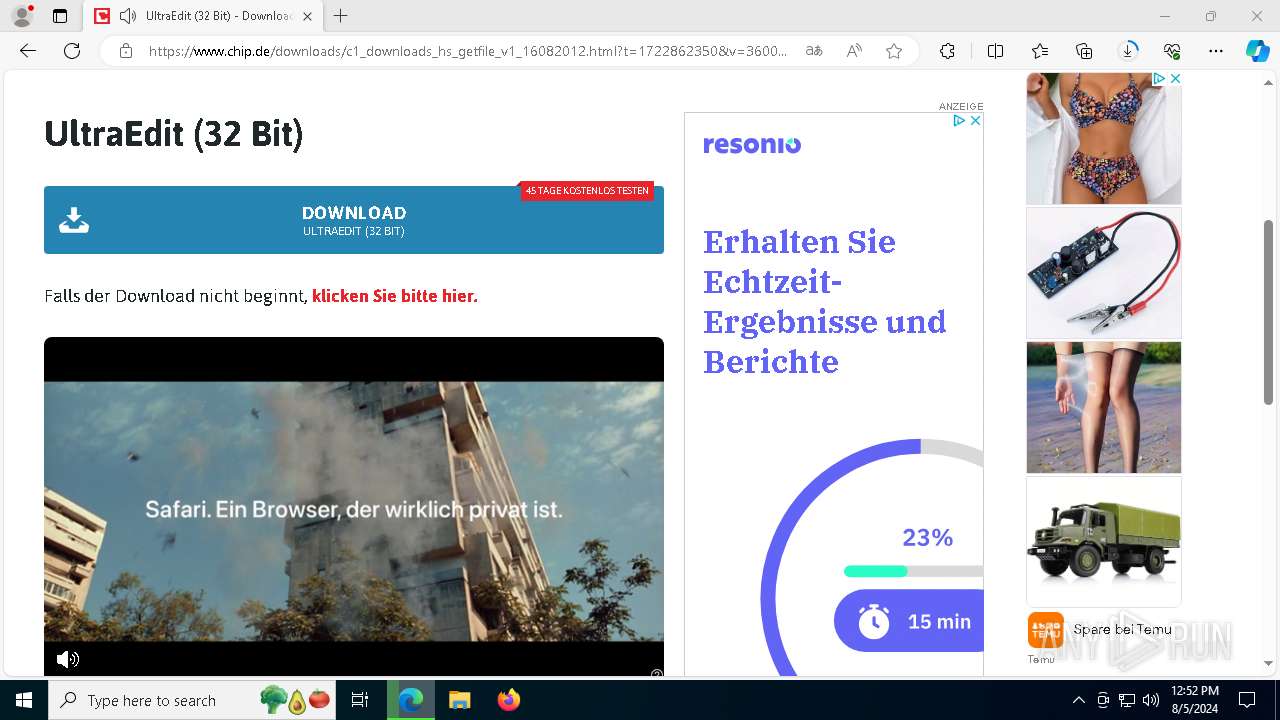Toggle split screen view icon

[x=995, y=51]
